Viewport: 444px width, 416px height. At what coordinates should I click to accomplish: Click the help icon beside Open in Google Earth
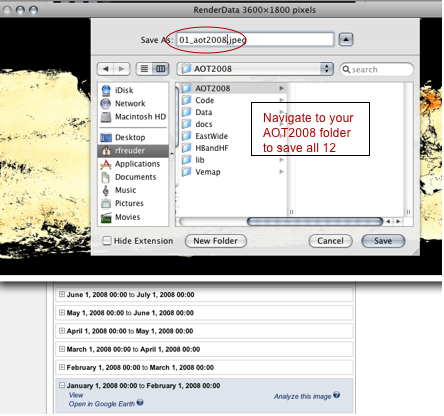coord(140,403)
